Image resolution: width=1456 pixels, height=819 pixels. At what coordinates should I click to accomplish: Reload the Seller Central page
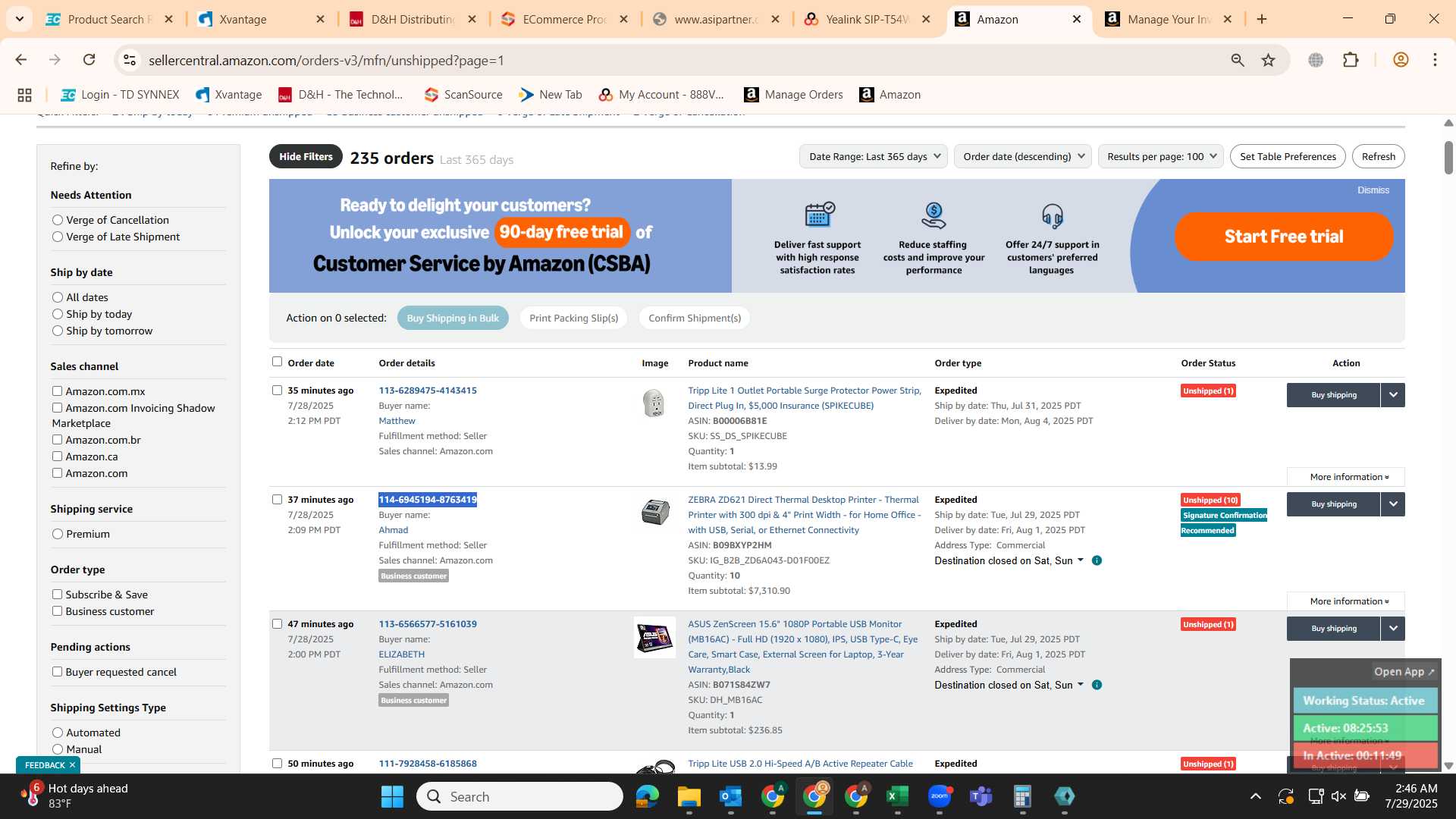click(x=89, y=60)
